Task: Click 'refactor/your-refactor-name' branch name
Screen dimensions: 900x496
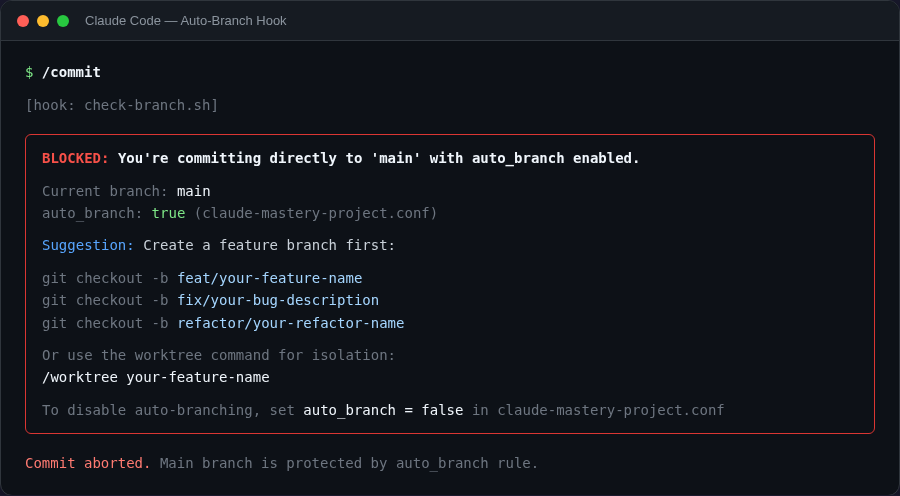Action: click(x=290, y=323)
